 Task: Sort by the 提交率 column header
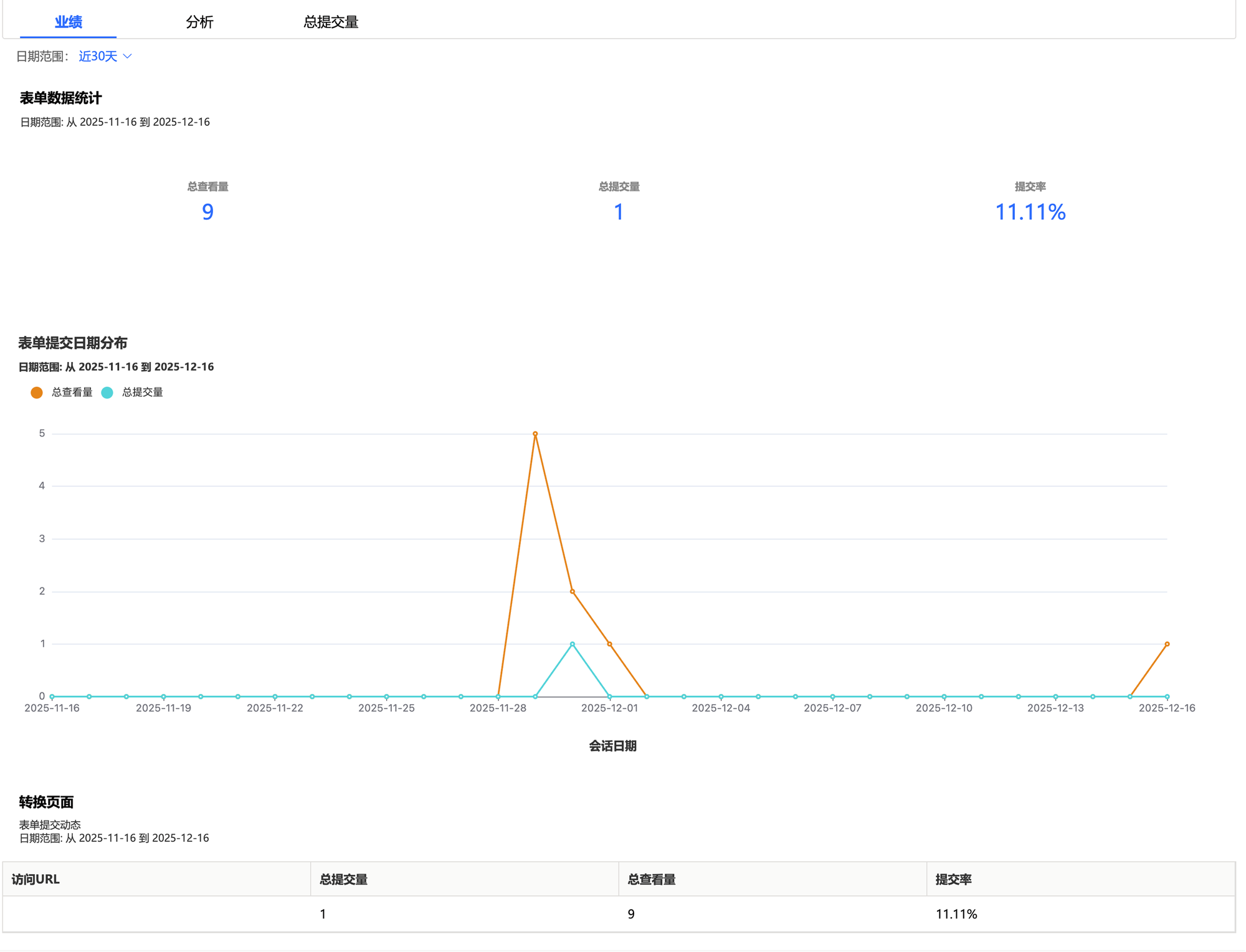point(953,879)
